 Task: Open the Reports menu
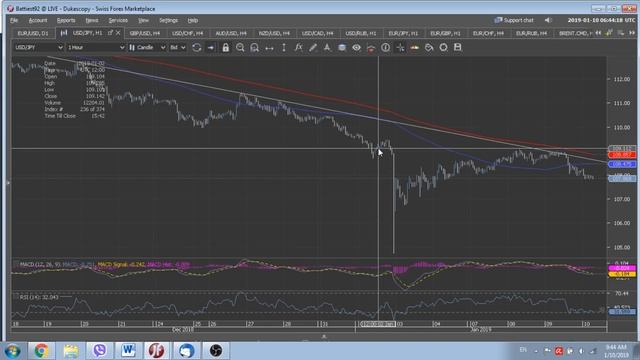[66, 20]
